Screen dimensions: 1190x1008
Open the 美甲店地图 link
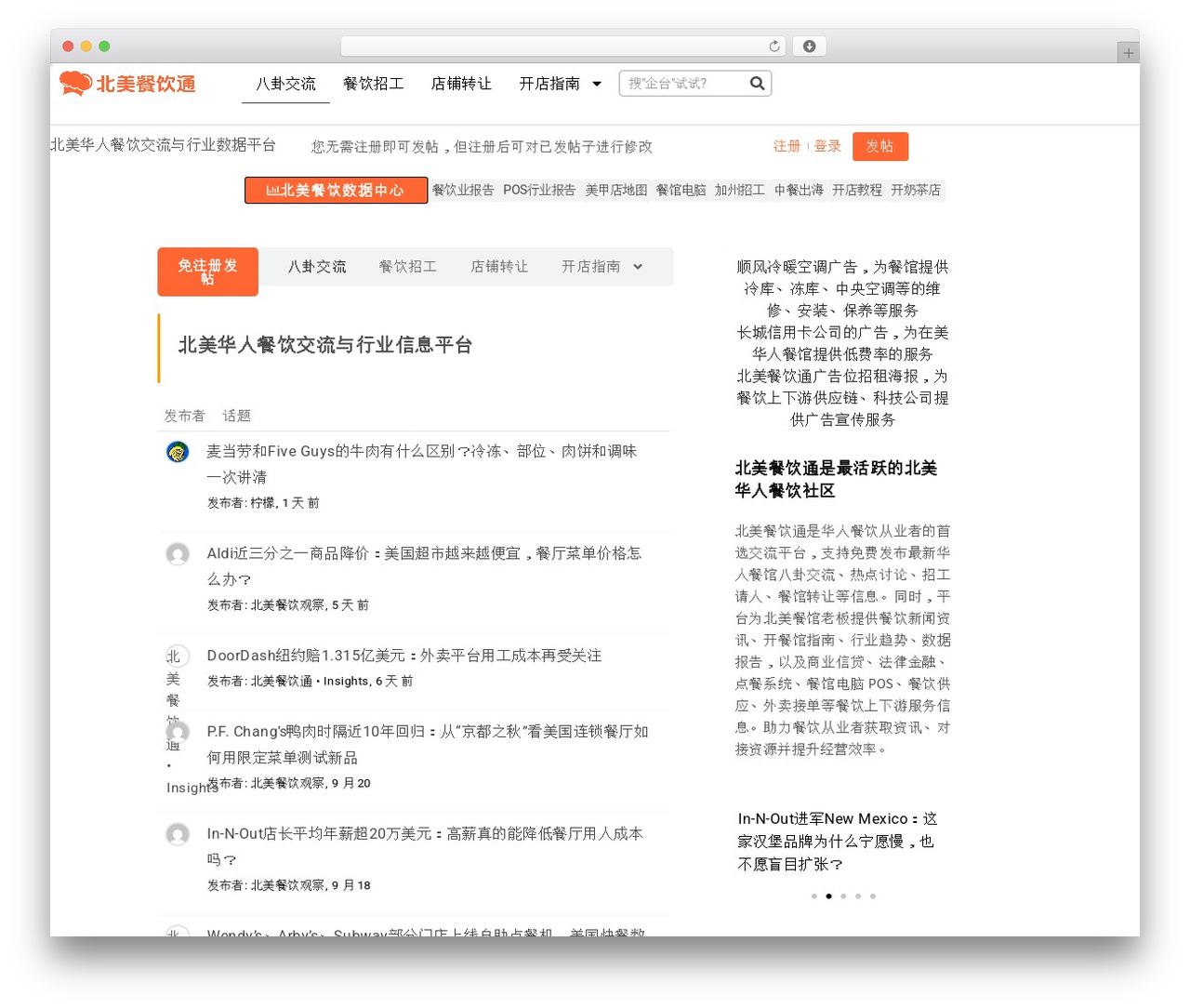[x=615, y=190]
